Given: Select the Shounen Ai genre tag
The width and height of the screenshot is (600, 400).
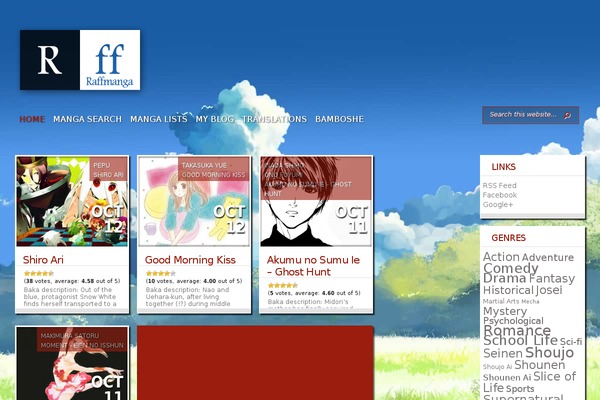Looking at the screenshot, I should tap(507, 377).
